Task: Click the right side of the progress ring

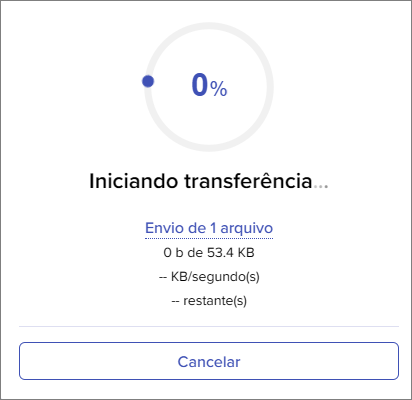Action: pyautogui.click(x=268, y=87)
